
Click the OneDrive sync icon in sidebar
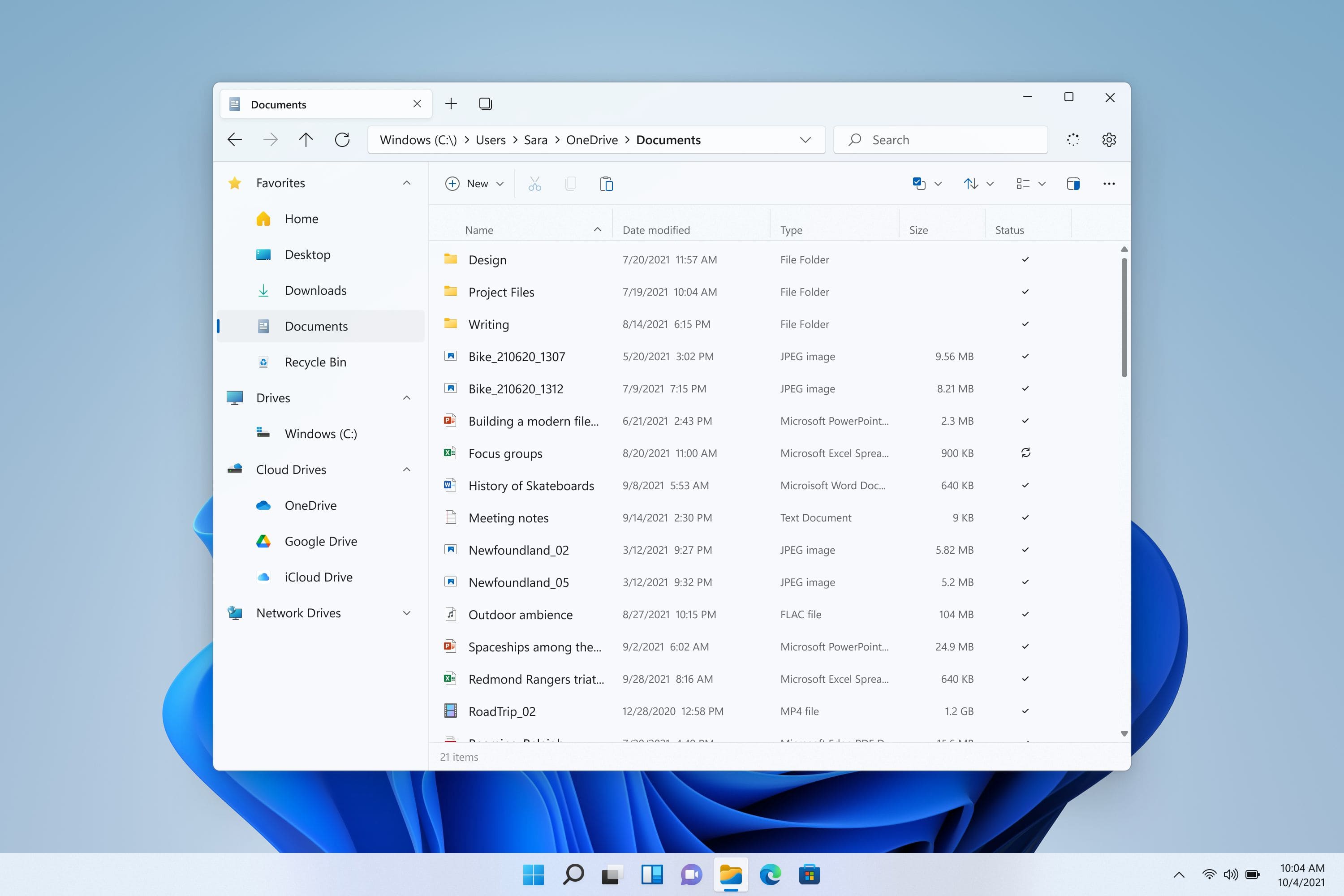click(264, 505)
